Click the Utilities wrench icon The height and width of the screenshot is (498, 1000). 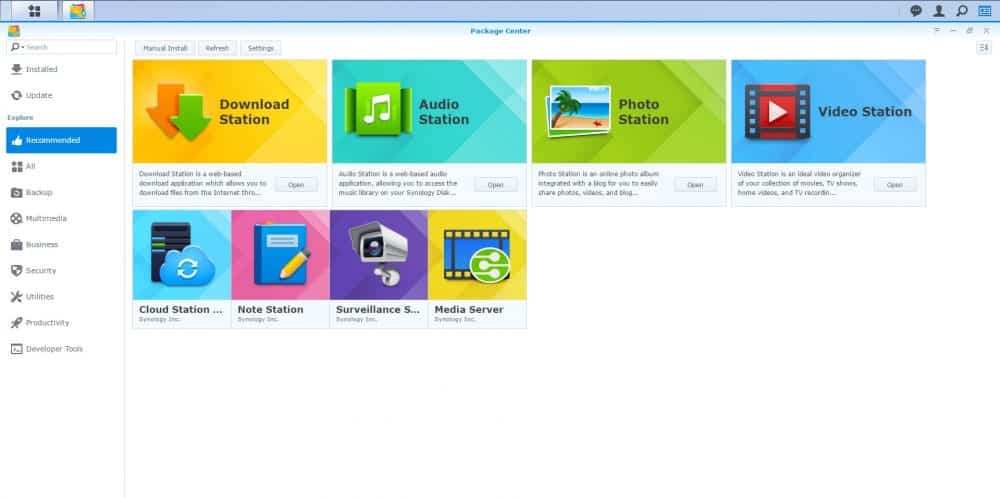click(x=17, y=297)
